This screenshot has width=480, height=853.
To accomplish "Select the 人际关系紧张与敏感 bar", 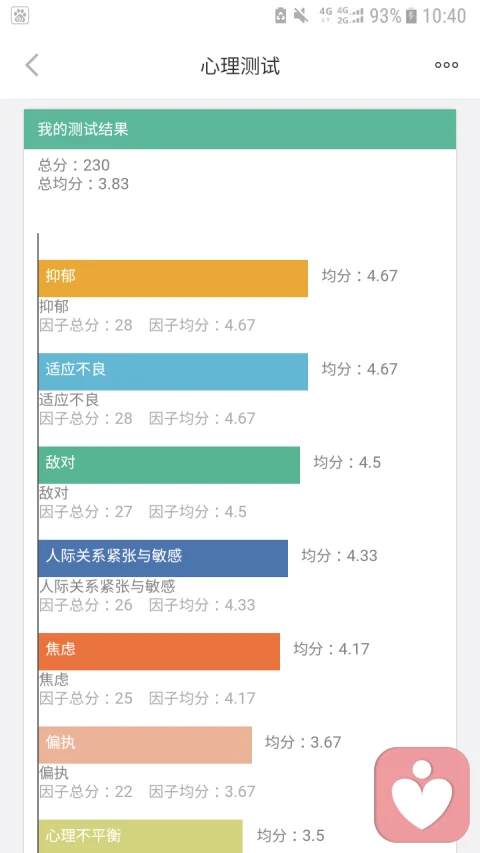I will (x=163, y=558).
